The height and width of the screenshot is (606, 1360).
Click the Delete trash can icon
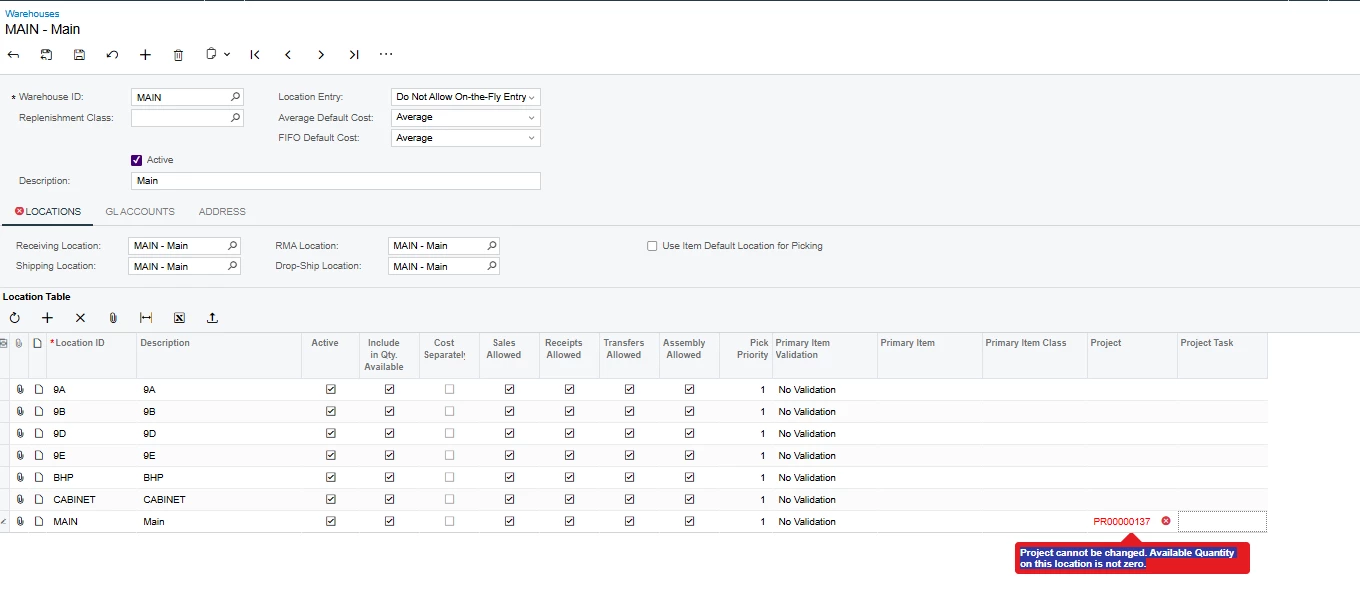178,55
